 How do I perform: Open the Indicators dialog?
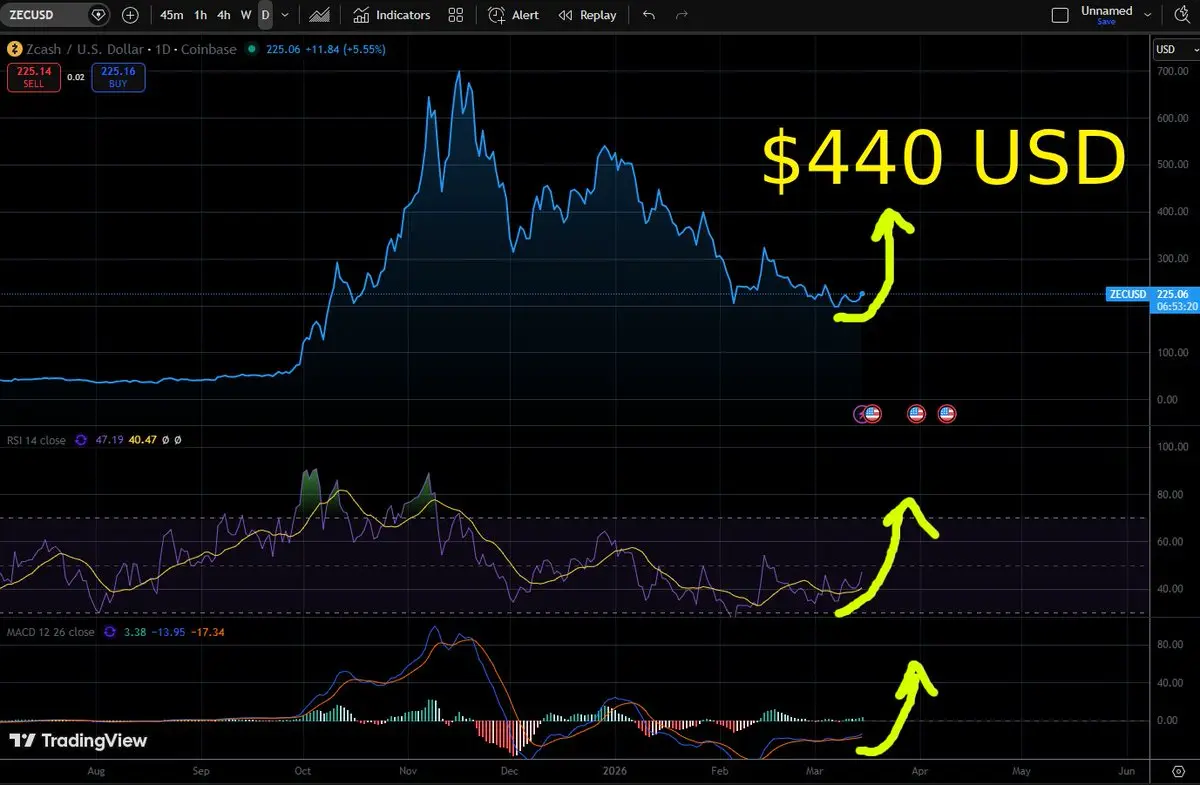[392, 15]
